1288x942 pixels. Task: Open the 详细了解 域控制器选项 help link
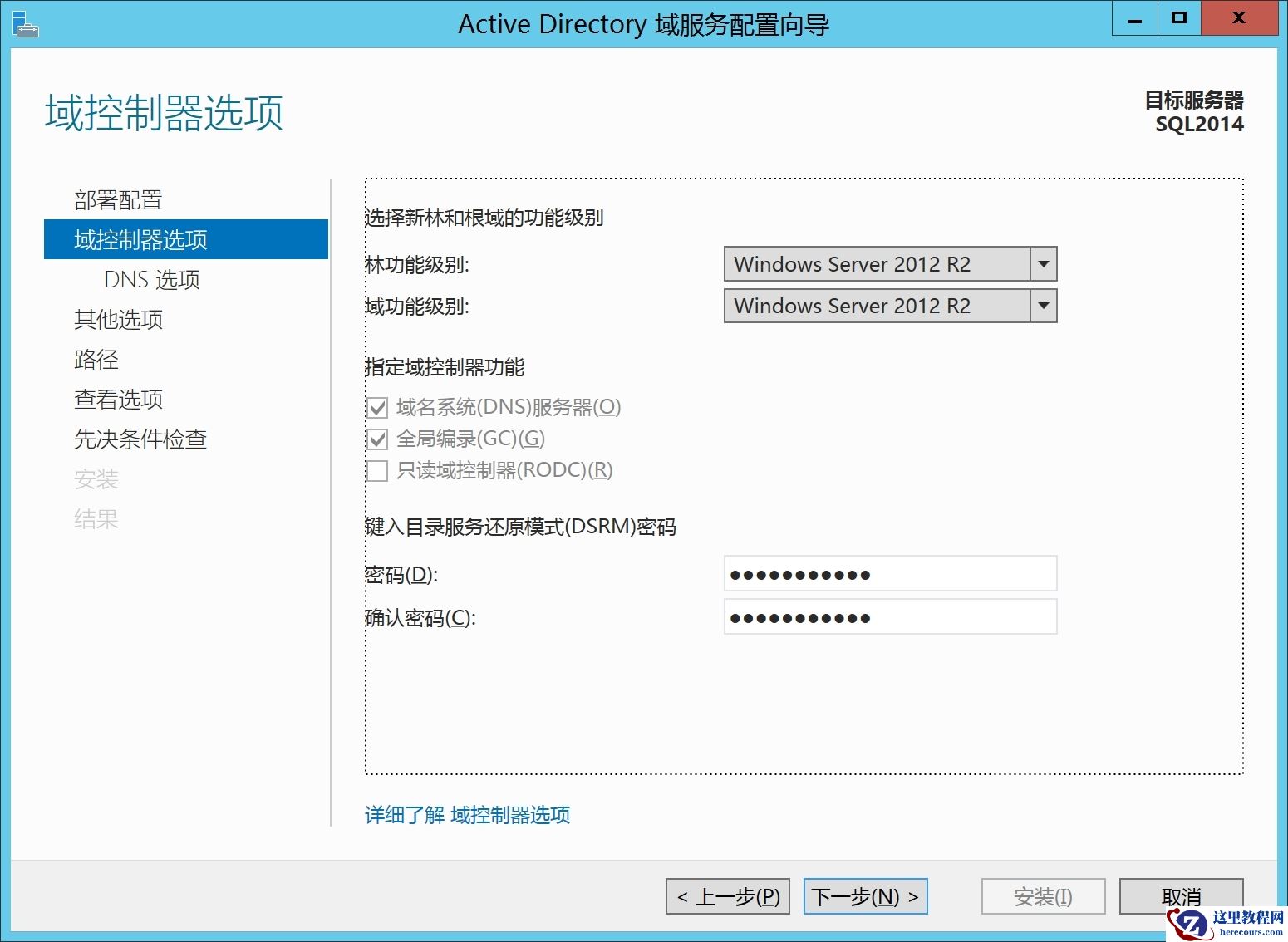coord(467,815)
